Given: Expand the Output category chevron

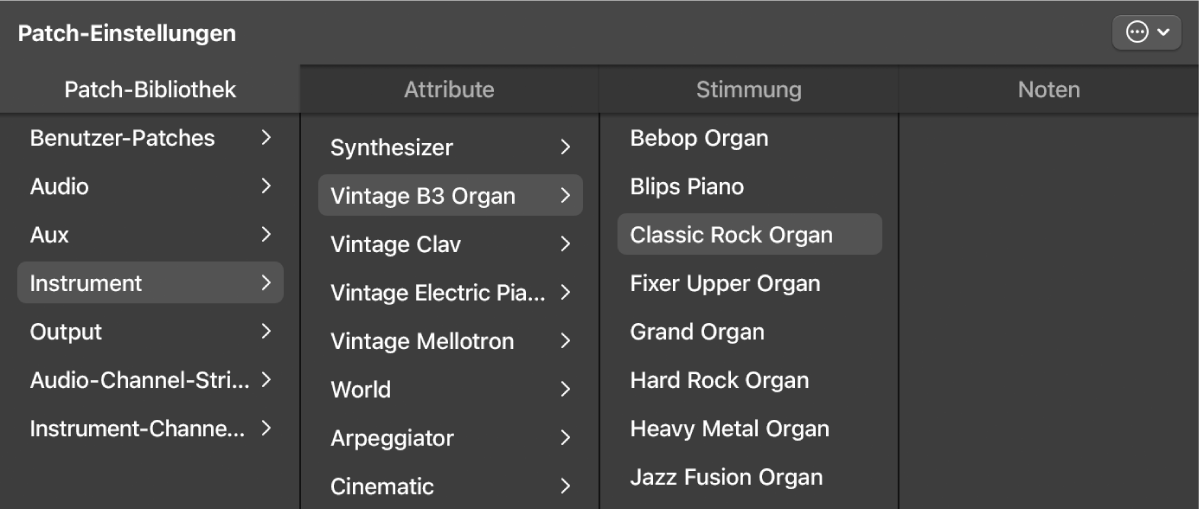Looking at the screenshot, I should pos(266,332).
